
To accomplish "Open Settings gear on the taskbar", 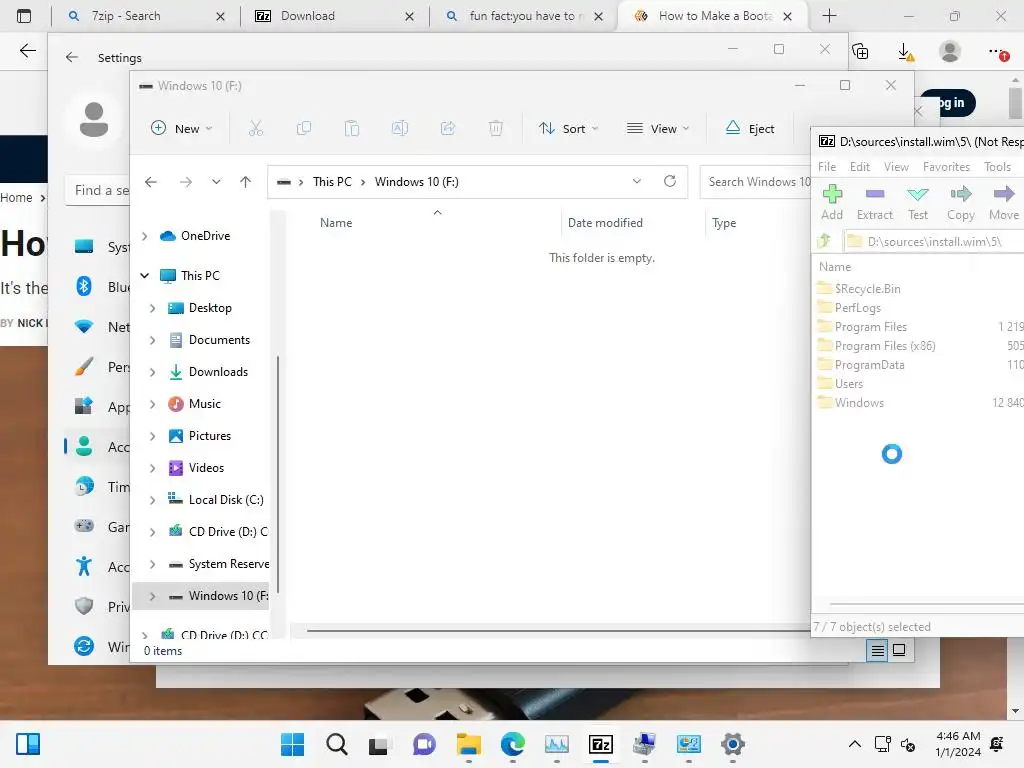I will click(x=733, y=744).
